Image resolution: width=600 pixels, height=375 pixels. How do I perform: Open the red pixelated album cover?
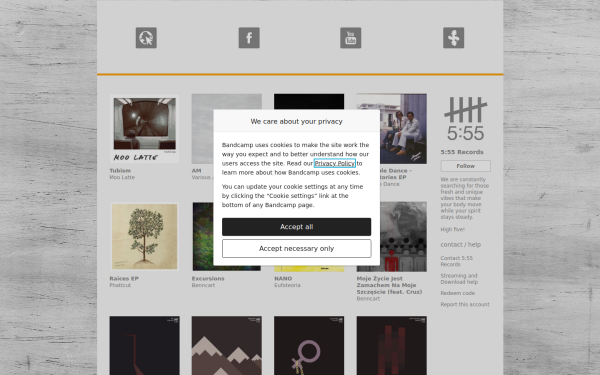click(x=392, y=346)
